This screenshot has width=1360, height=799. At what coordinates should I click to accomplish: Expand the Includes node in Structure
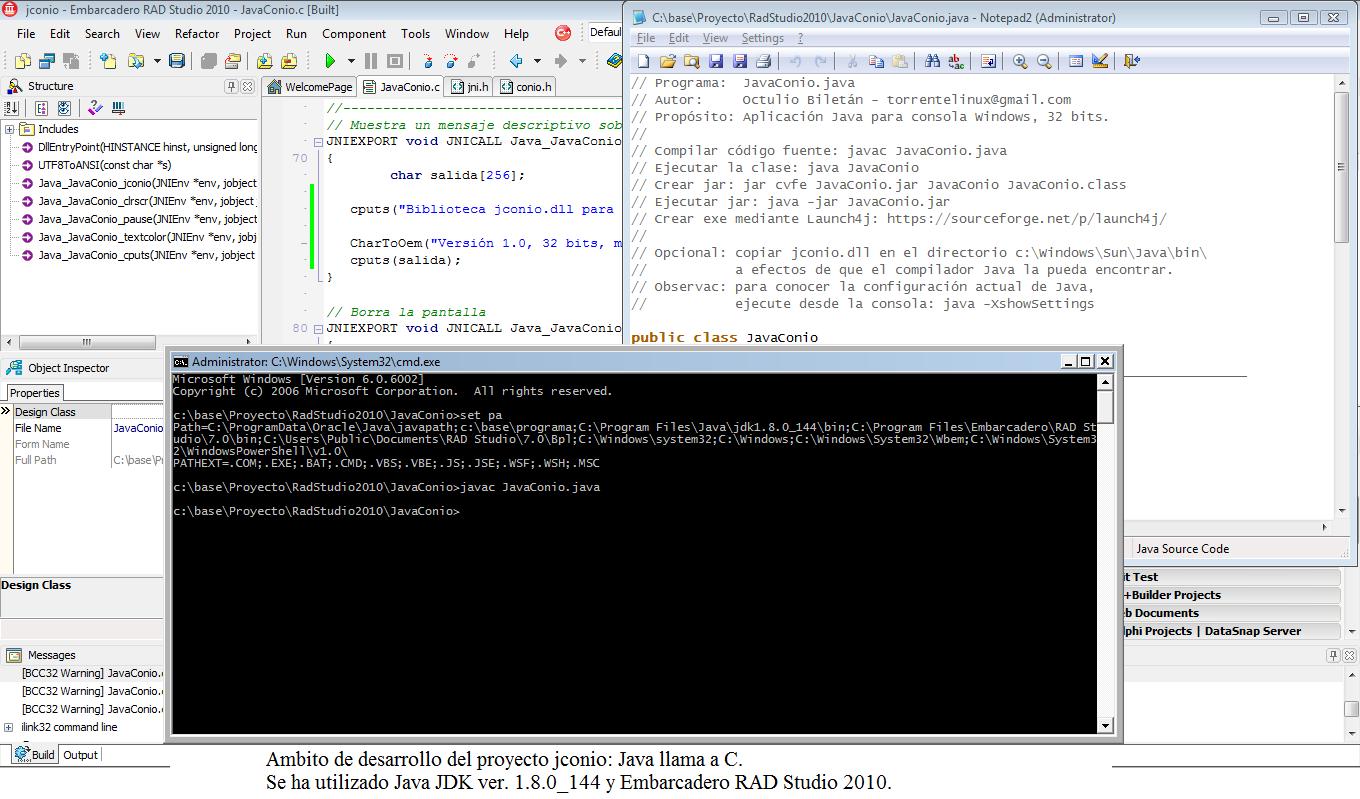9,129
